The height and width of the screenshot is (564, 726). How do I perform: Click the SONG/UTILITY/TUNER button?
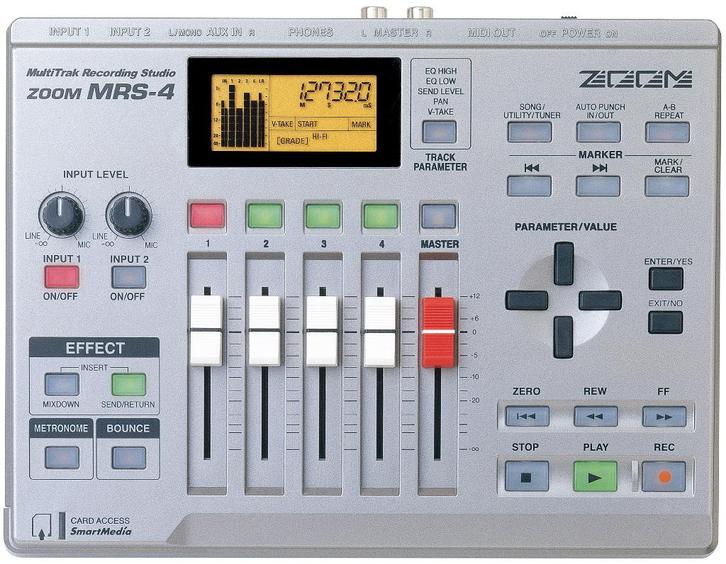[x=529, y=132]
